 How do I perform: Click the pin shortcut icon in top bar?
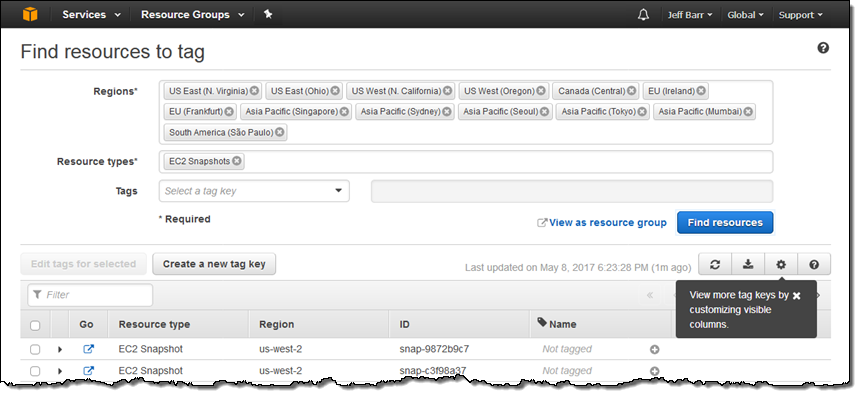pos(268,15)
